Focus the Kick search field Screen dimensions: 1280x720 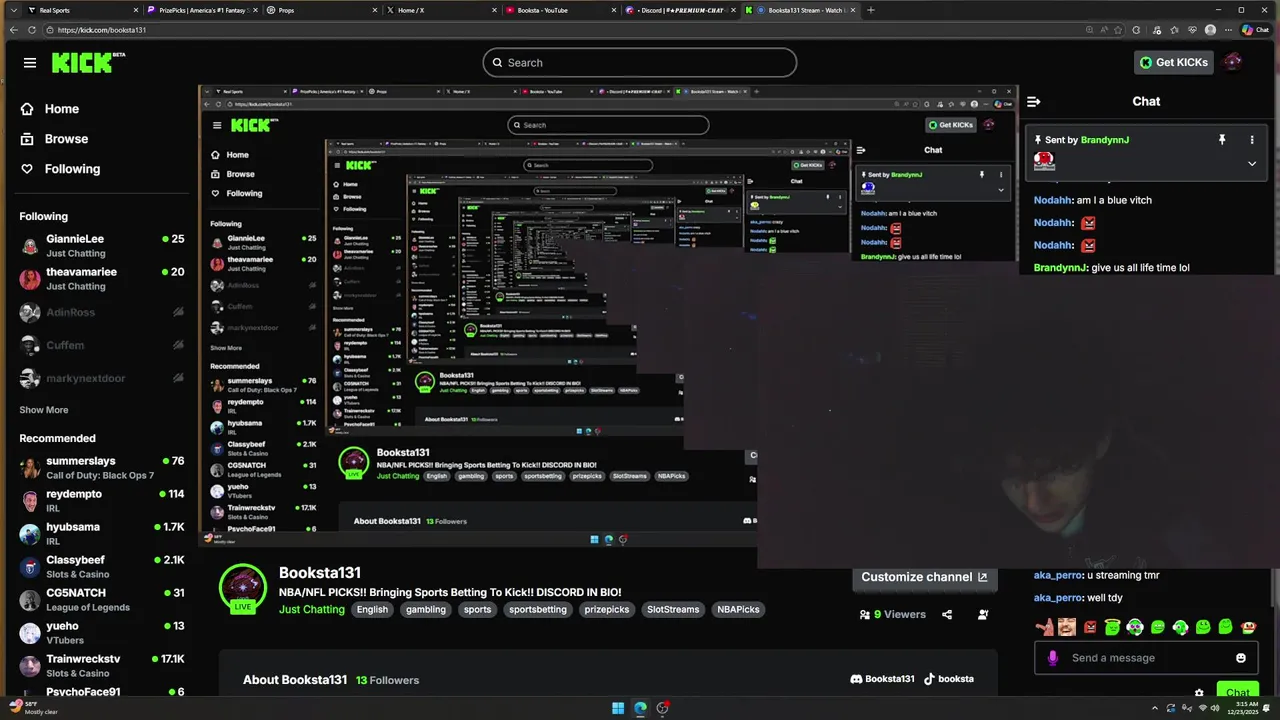point(640,62)
